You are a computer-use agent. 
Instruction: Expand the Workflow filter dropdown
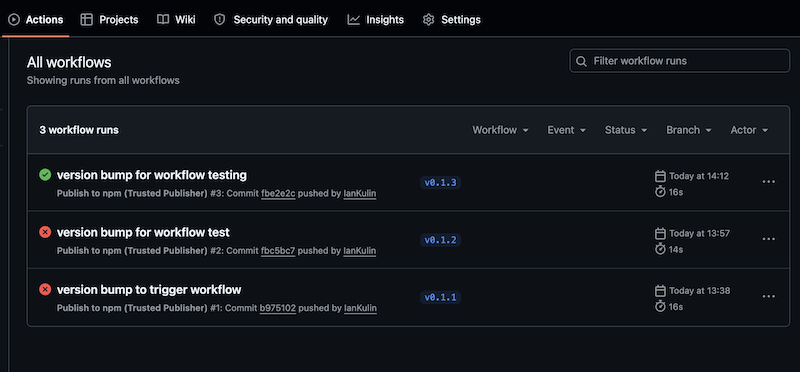pos(500,130)
